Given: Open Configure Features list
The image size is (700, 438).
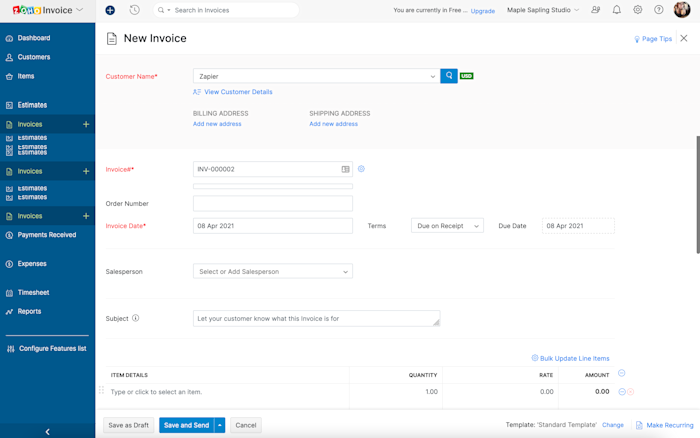Looking at the screenshot, I should [53, 349].
